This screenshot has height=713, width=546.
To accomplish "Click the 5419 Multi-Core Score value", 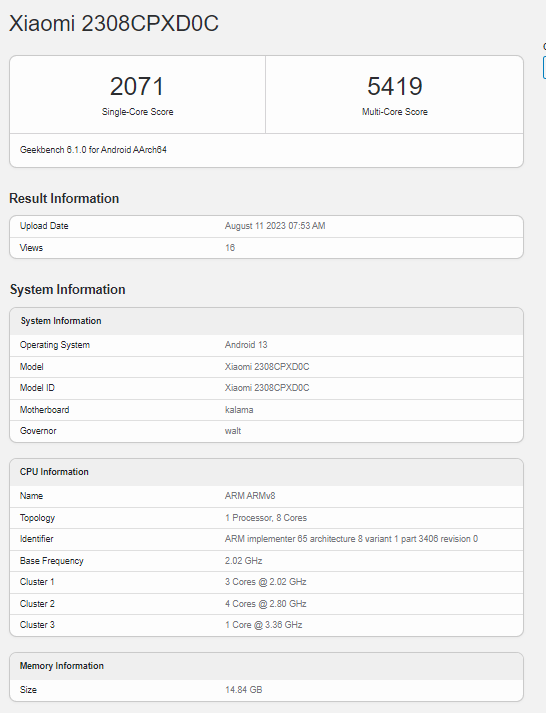I will [395, 86].
